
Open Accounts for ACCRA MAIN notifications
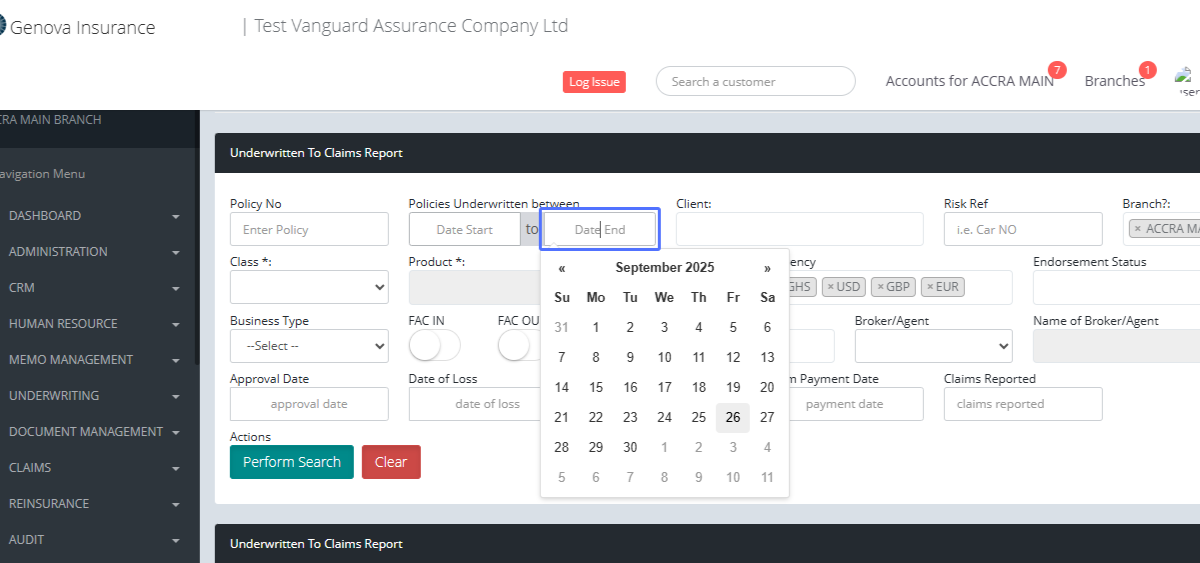point(969,81)
